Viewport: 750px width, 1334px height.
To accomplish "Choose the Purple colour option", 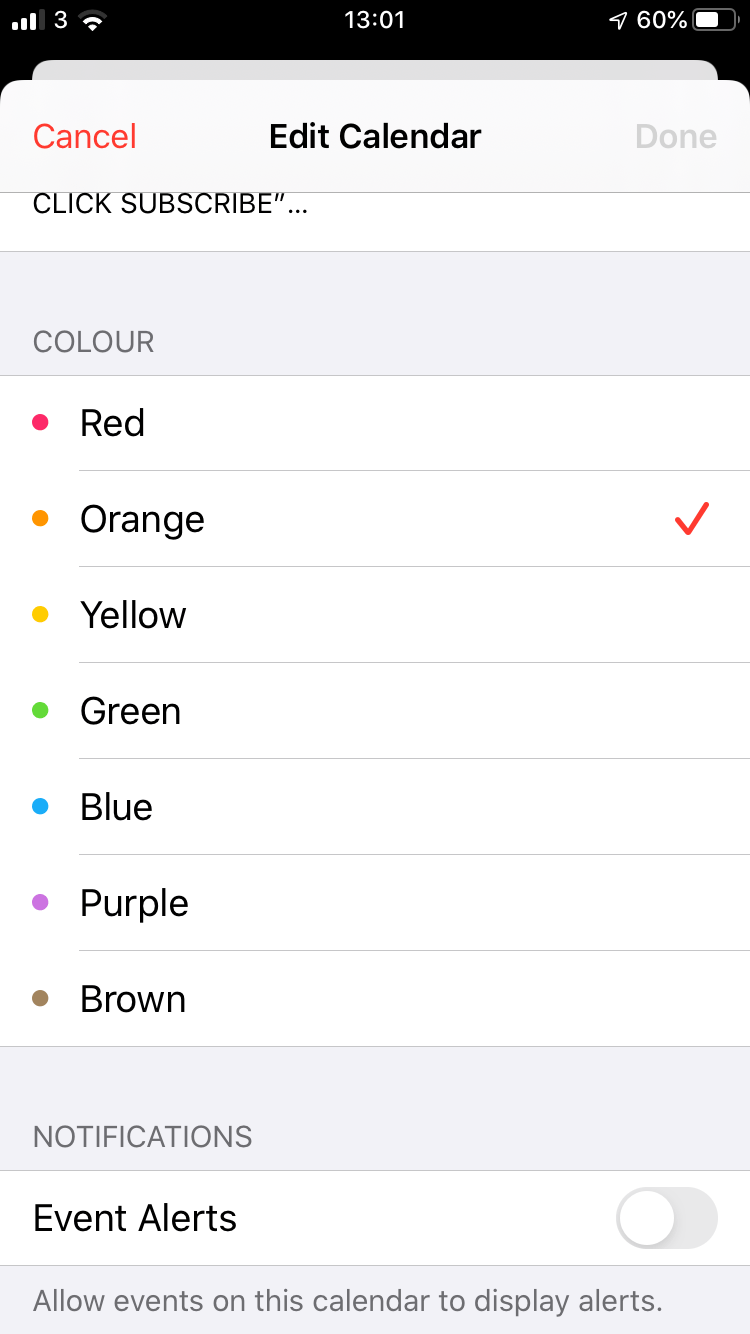I will point(135,903).
